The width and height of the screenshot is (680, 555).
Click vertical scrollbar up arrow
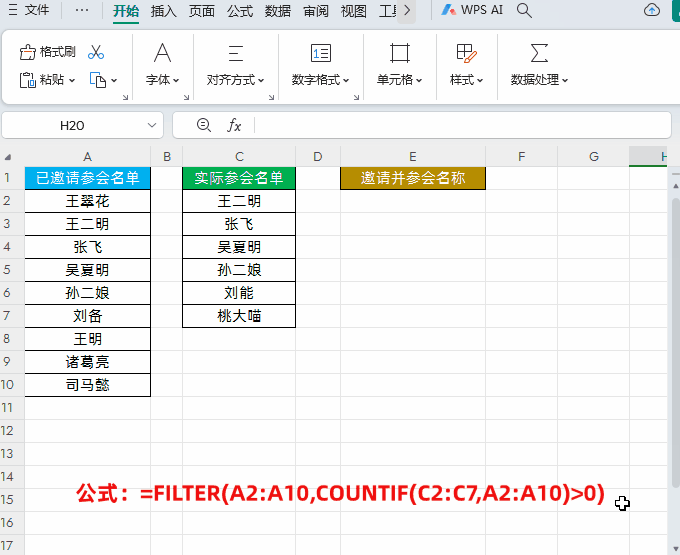pyautogui.click(x=675, y=186)
